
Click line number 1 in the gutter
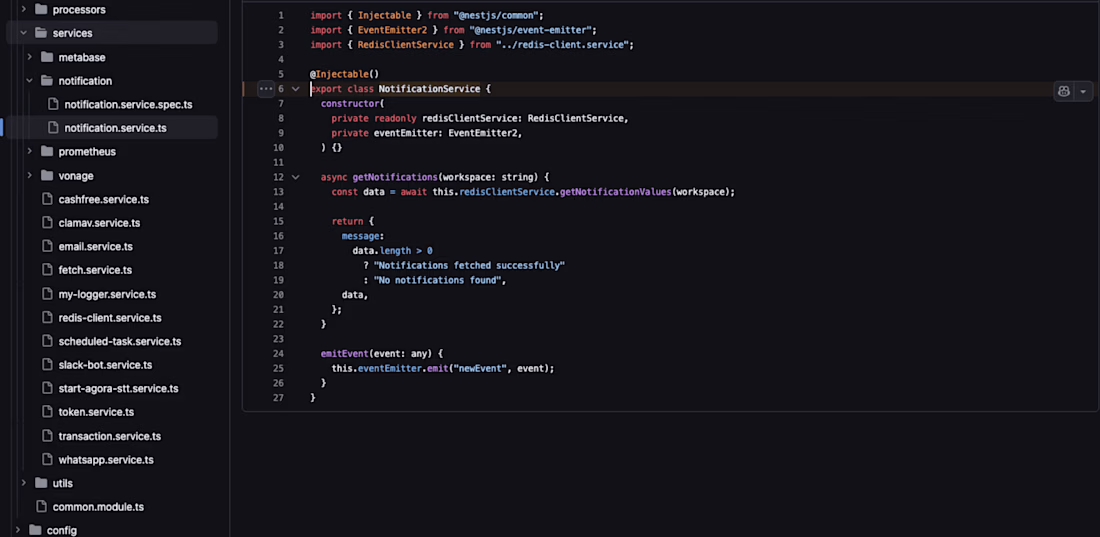tap(281, 15)
